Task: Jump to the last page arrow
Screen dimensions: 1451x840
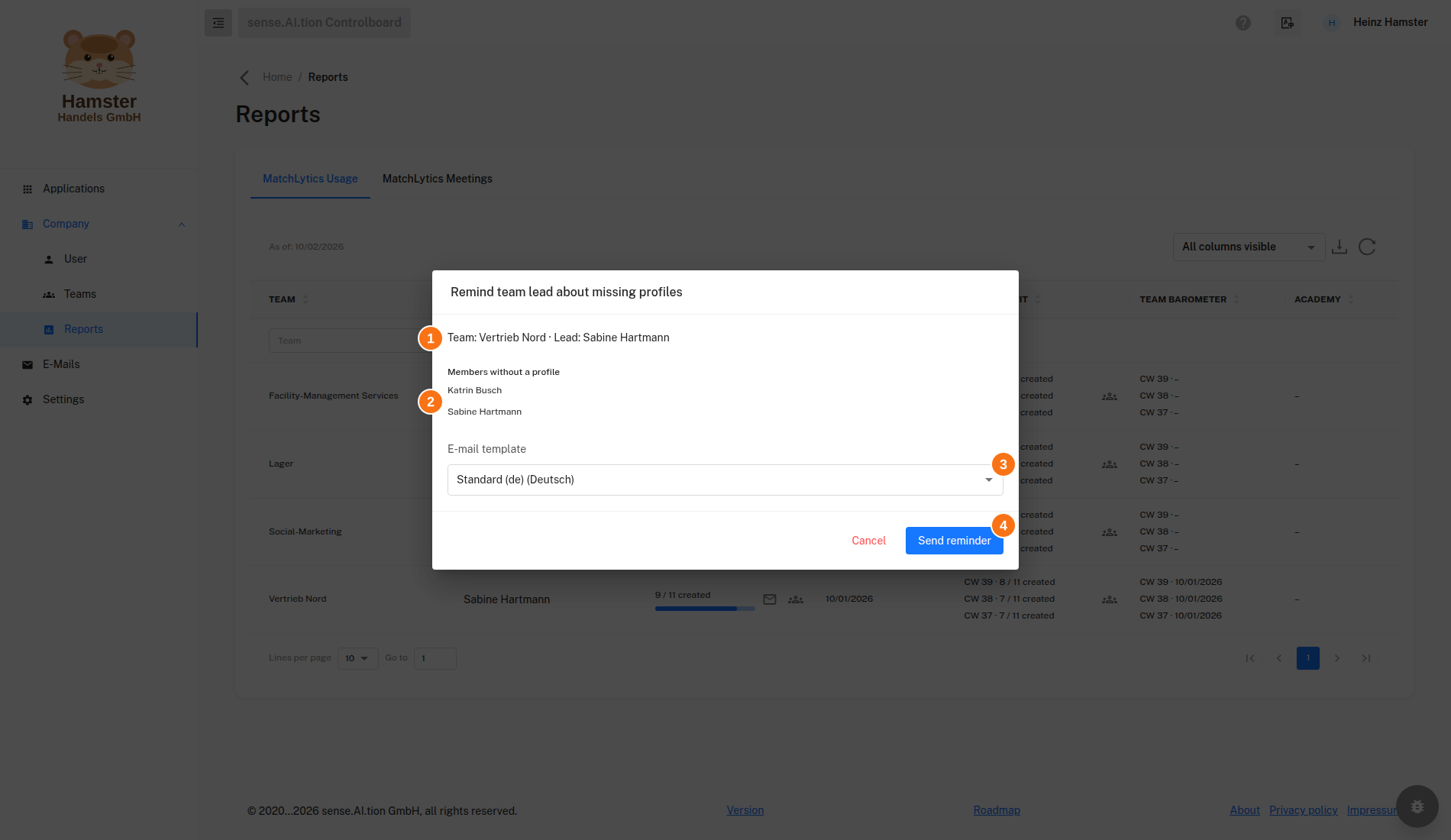Action: [x=1366, y=658]
